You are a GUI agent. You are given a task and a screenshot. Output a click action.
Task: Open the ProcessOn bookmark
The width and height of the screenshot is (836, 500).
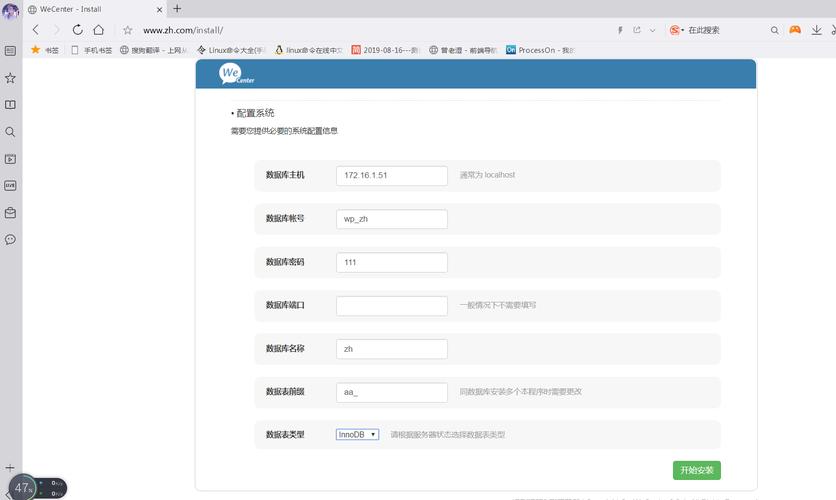click(541, 50)
